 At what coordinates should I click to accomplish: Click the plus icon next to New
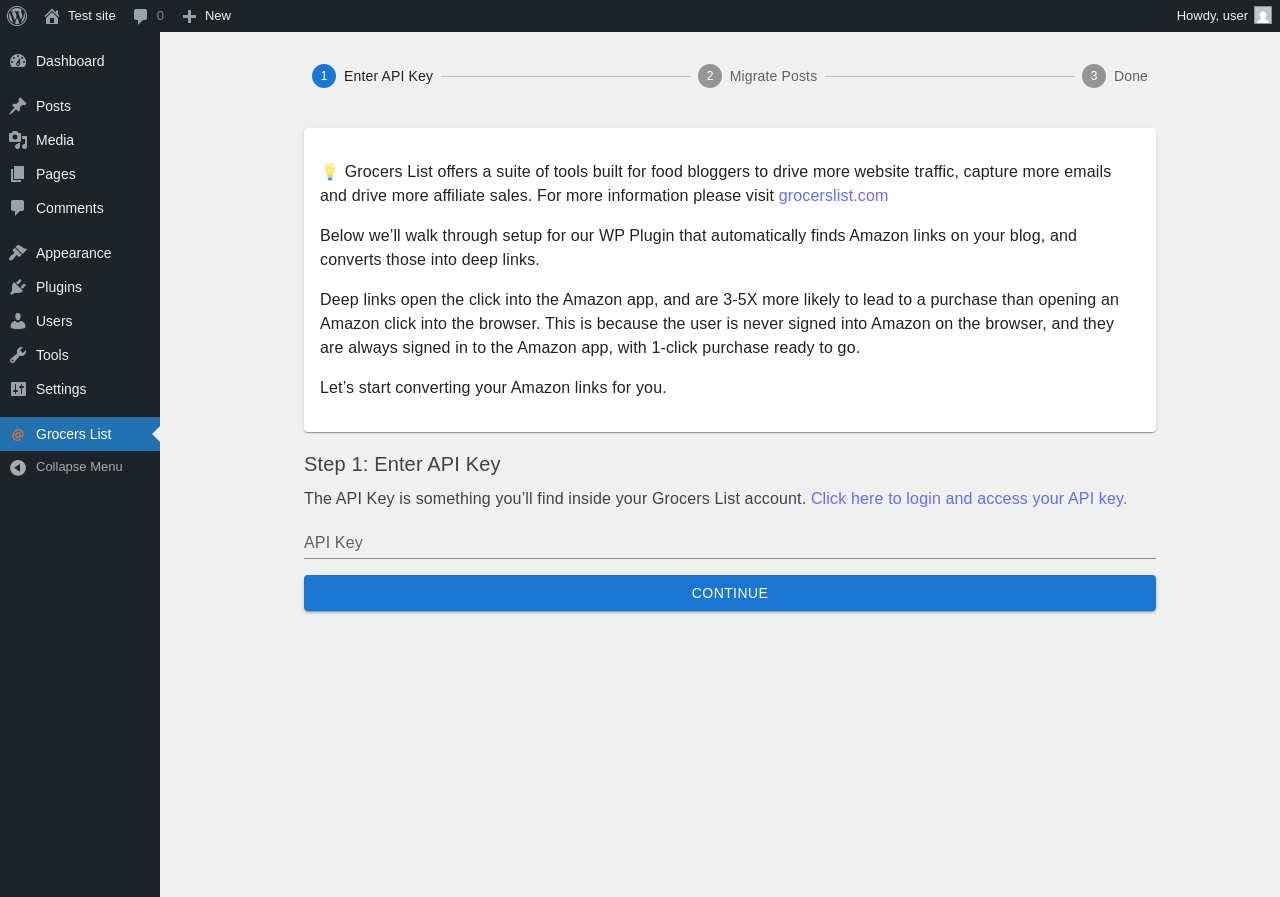tap(189, 16)
